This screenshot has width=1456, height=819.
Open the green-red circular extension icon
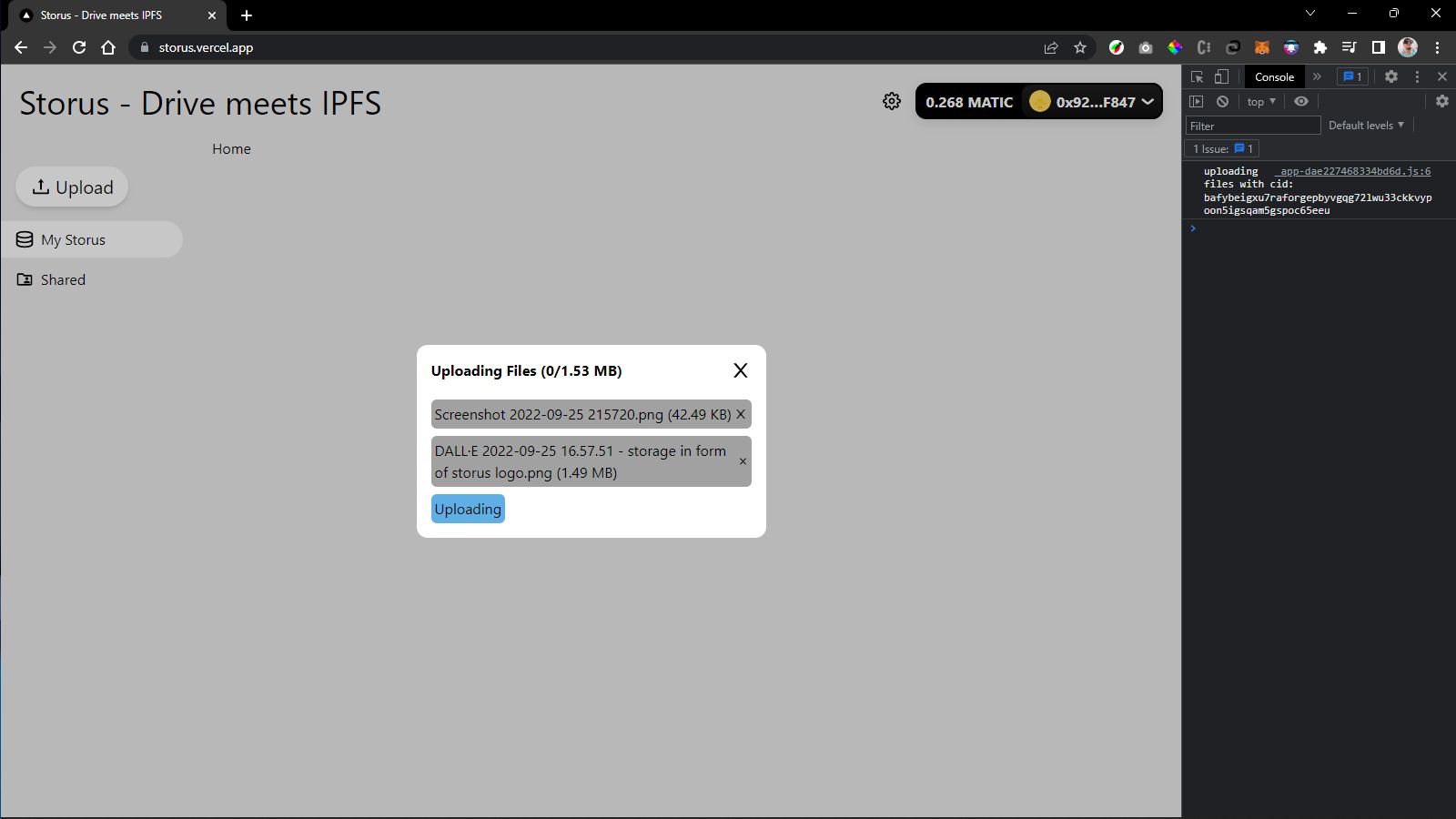click(1117, 47)
